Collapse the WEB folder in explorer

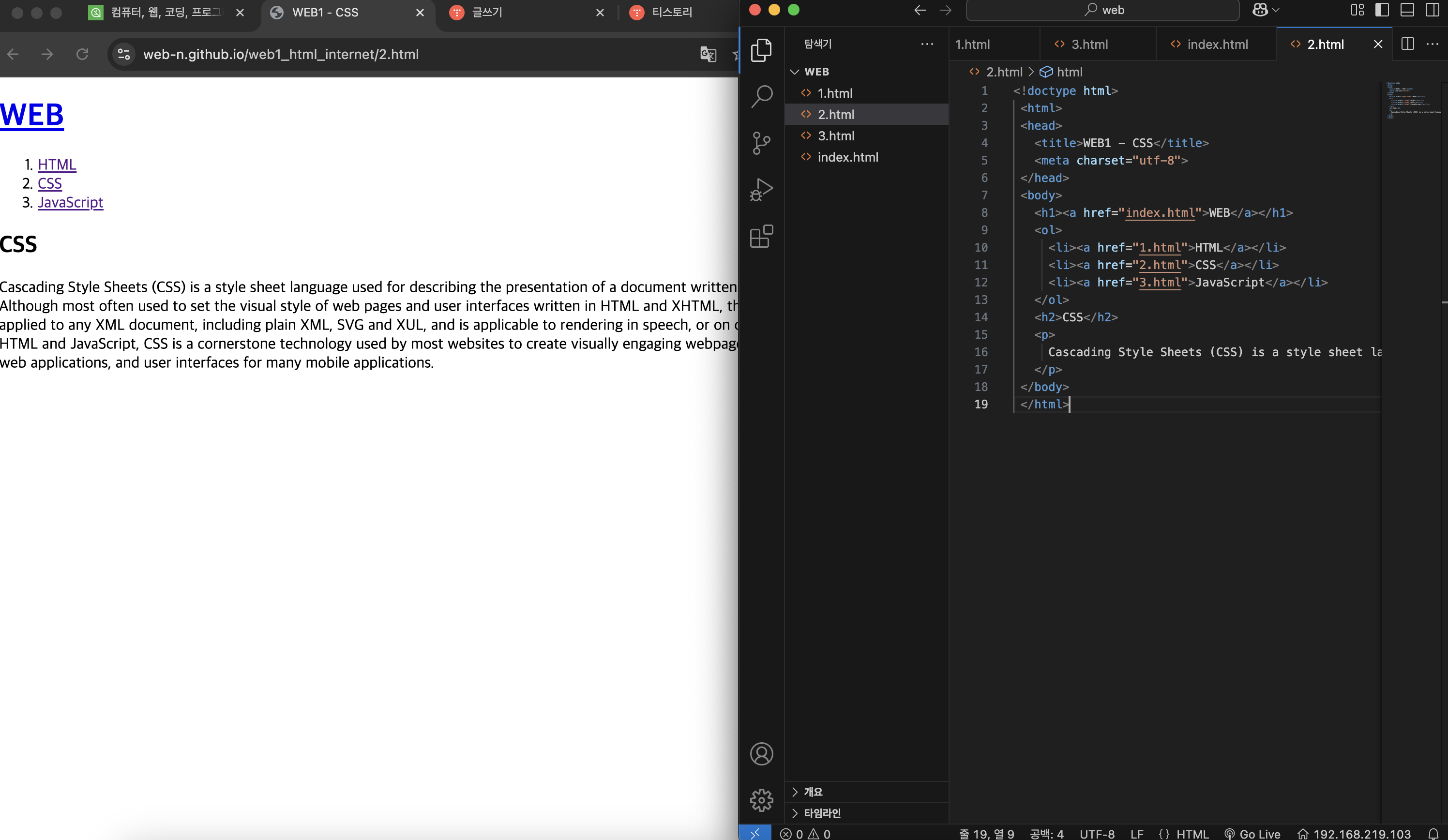(795, 72)
